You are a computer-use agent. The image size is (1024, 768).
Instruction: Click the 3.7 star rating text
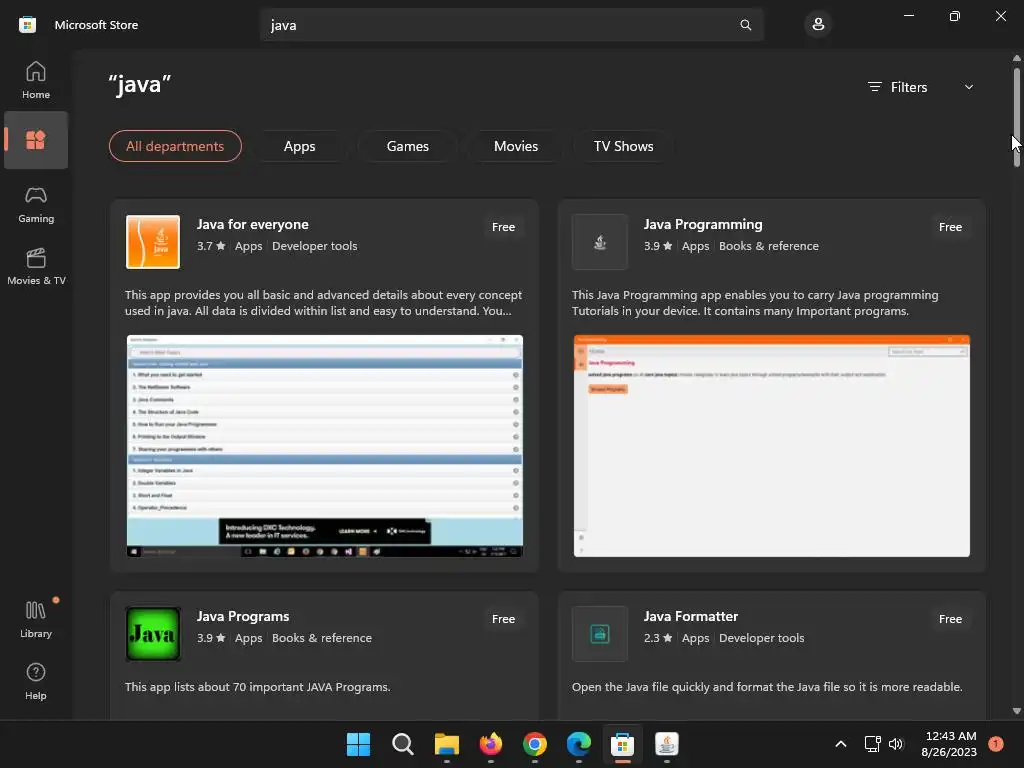pyautogui.click(x=211, y=246)
